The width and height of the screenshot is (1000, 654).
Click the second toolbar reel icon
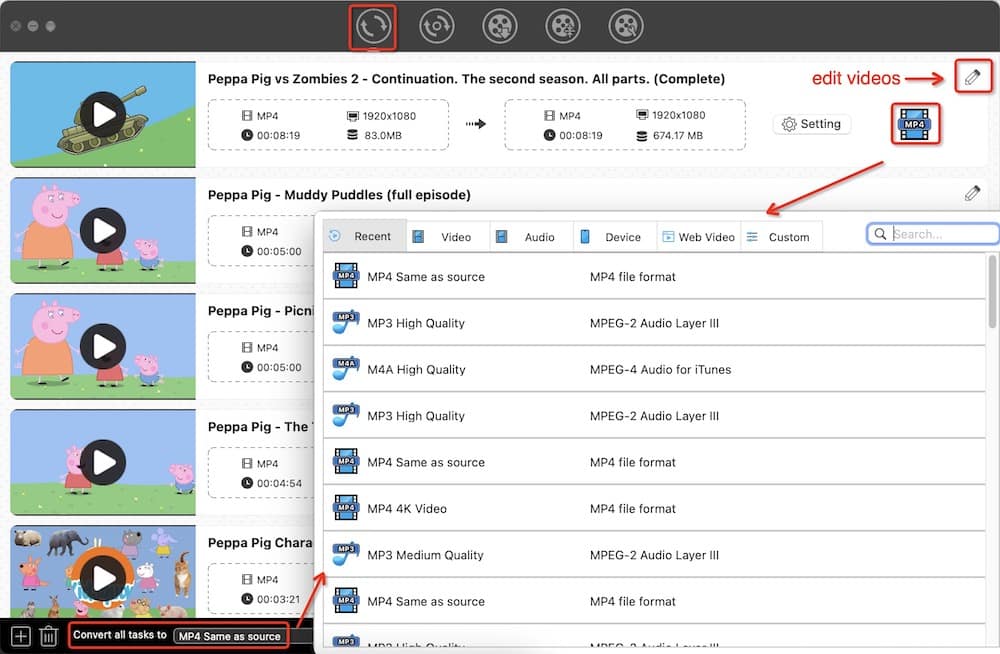(436, 27)
